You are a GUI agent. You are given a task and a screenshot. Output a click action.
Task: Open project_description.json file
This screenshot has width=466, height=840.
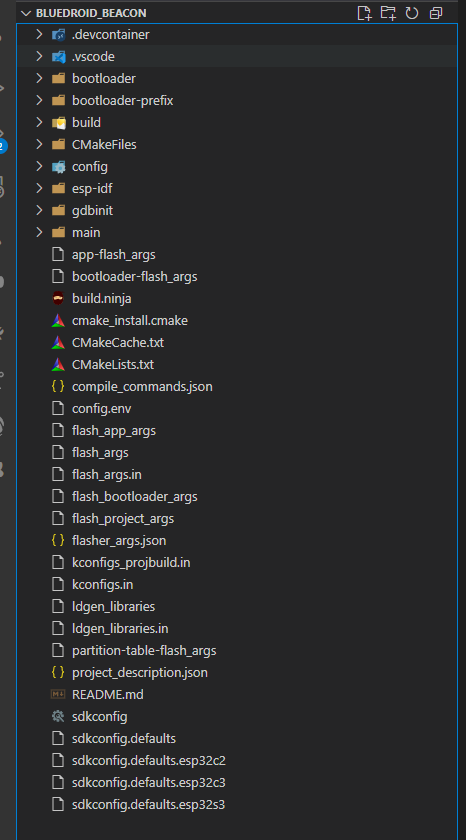140,672
